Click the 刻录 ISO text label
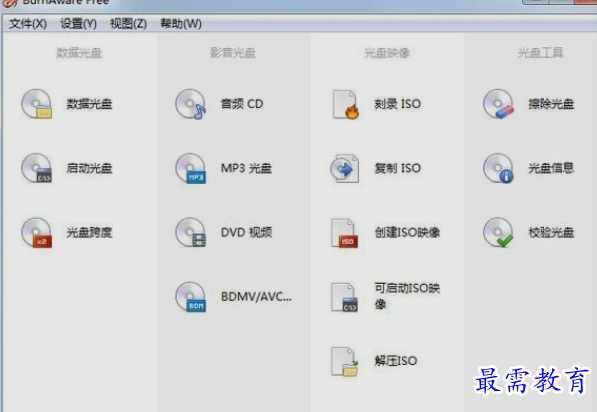Screen dimensions: 597x412 click(397, 104)
